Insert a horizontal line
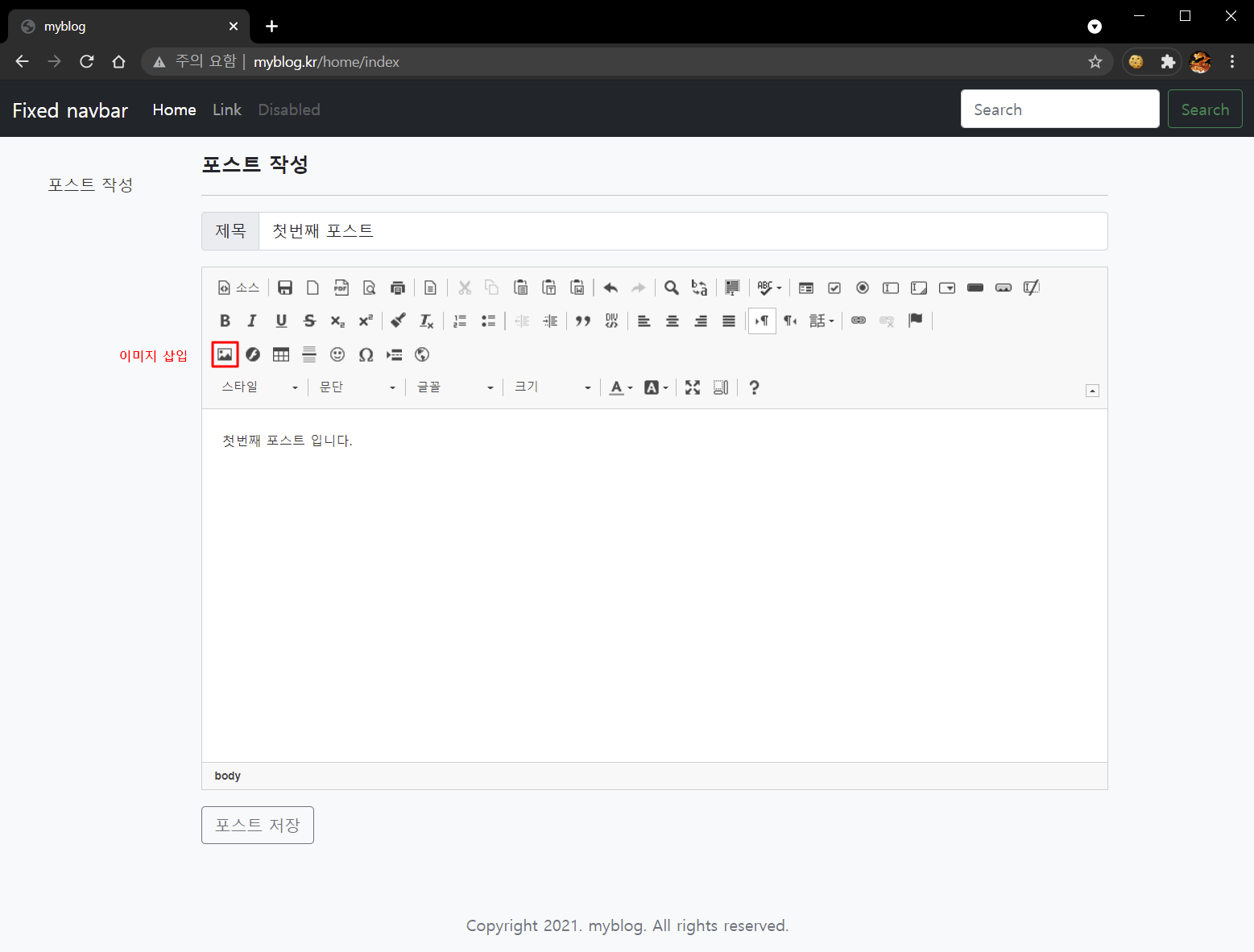The width and height of the screenshot is (1254, 952). tap(309, 354)
